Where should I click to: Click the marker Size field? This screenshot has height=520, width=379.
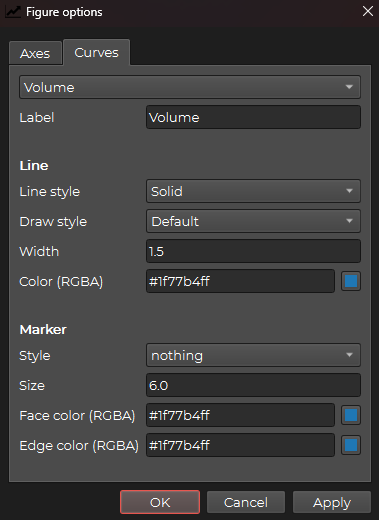(x=253, y=385)
